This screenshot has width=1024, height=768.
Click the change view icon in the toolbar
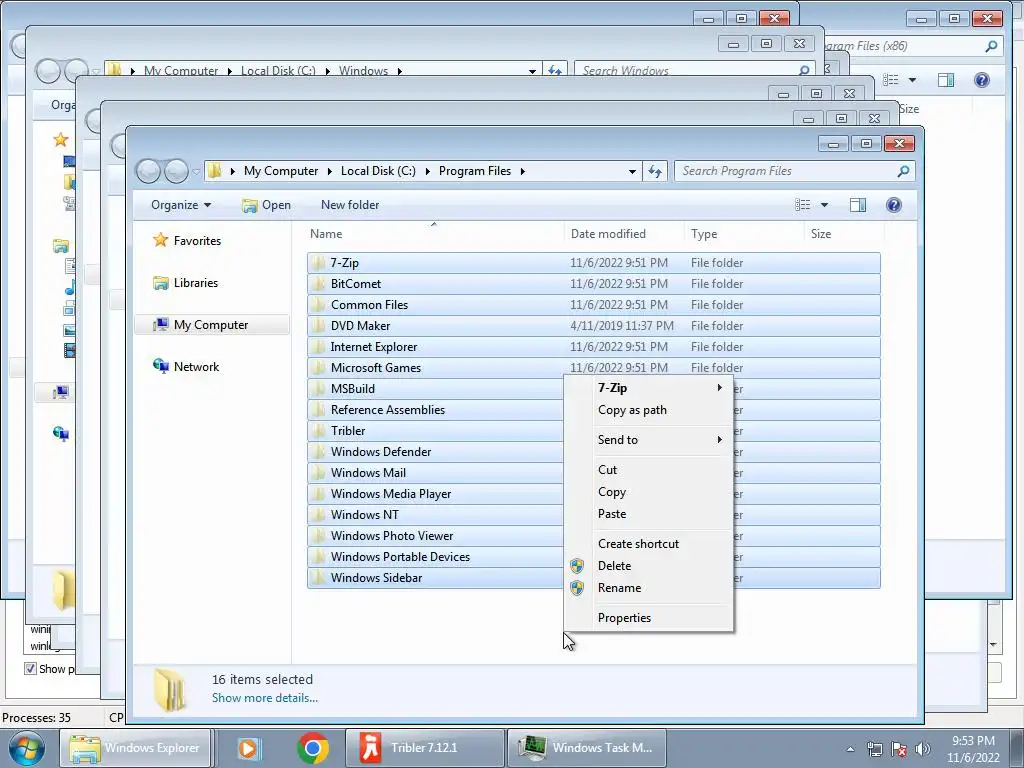tap(803, 205)
